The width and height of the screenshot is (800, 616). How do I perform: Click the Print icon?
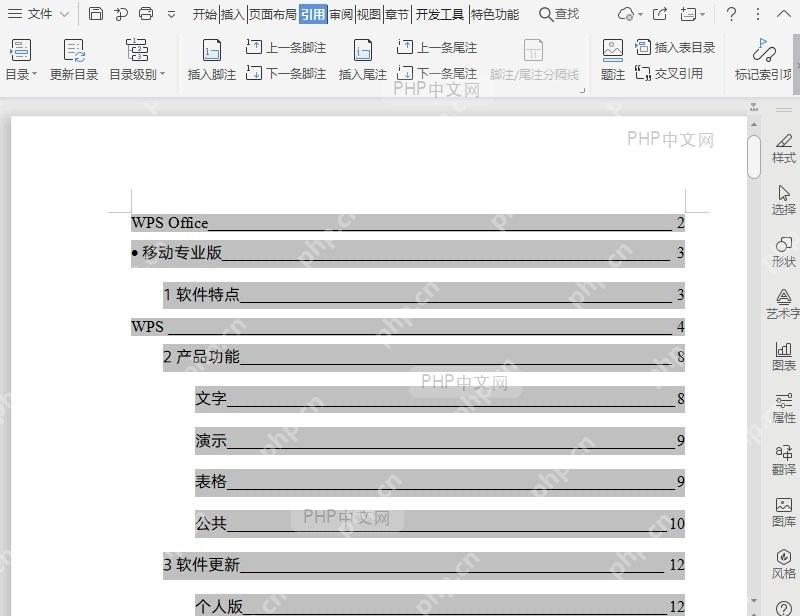point(146,14)
